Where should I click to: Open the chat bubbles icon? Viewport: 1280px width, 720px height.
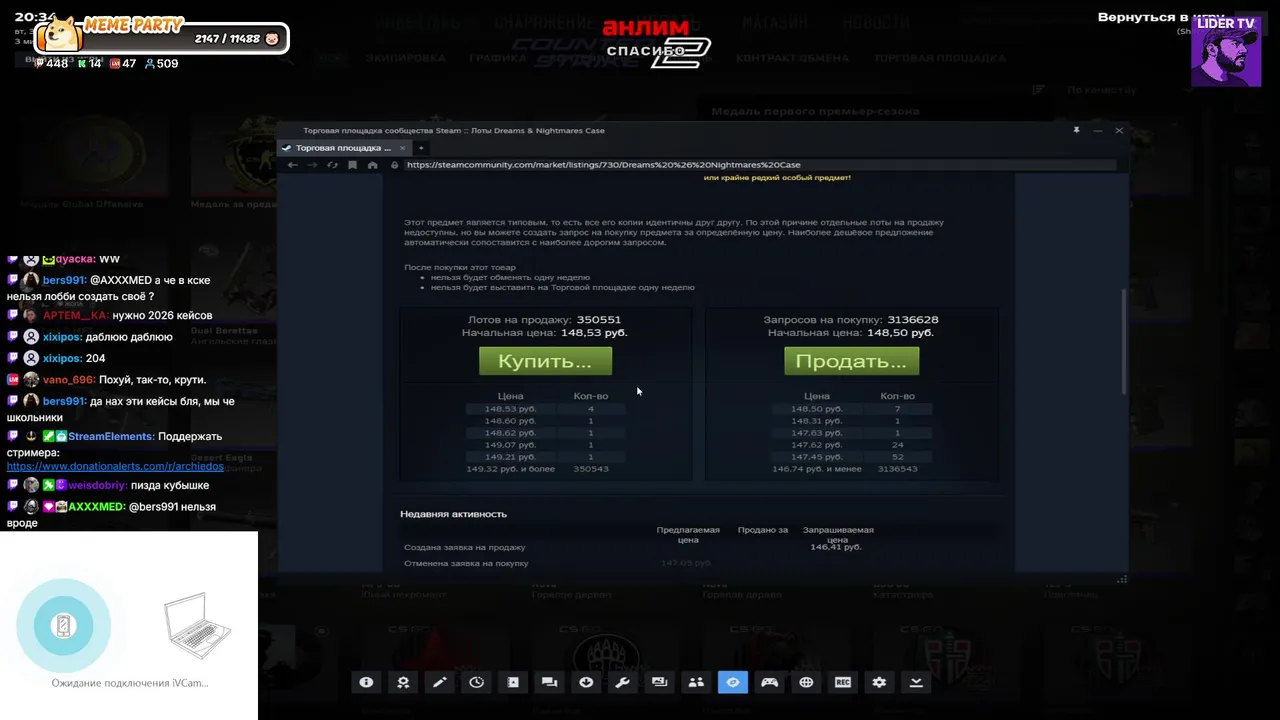[549, 682]
